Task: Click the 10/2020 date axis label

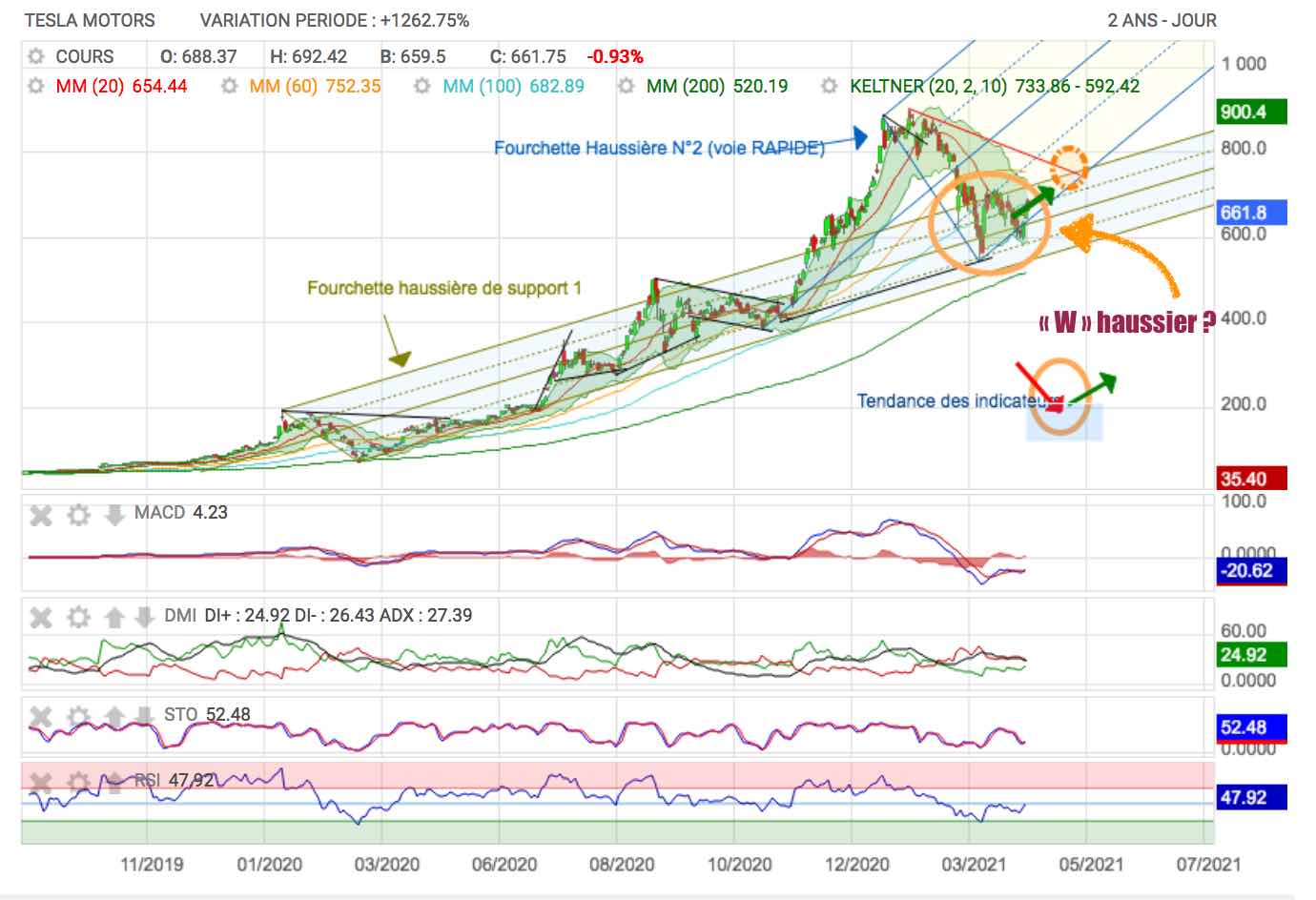Action: pyautogui.click(x=739, y=865)
